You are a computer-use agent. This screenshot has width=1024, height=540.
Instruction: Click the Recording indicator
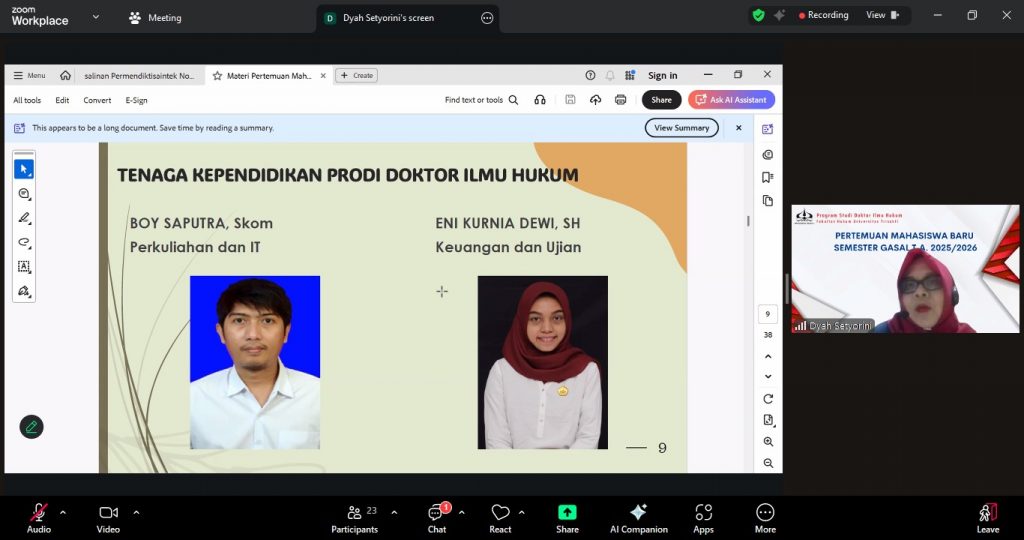[x=823, y=15]
